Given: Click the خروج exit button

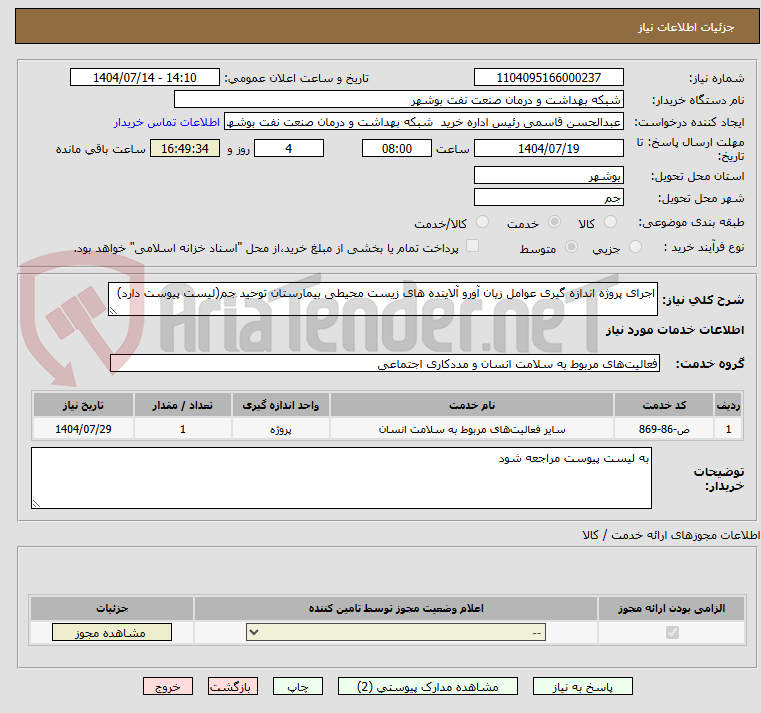Looking at the screenshot, I should (167, 686).
